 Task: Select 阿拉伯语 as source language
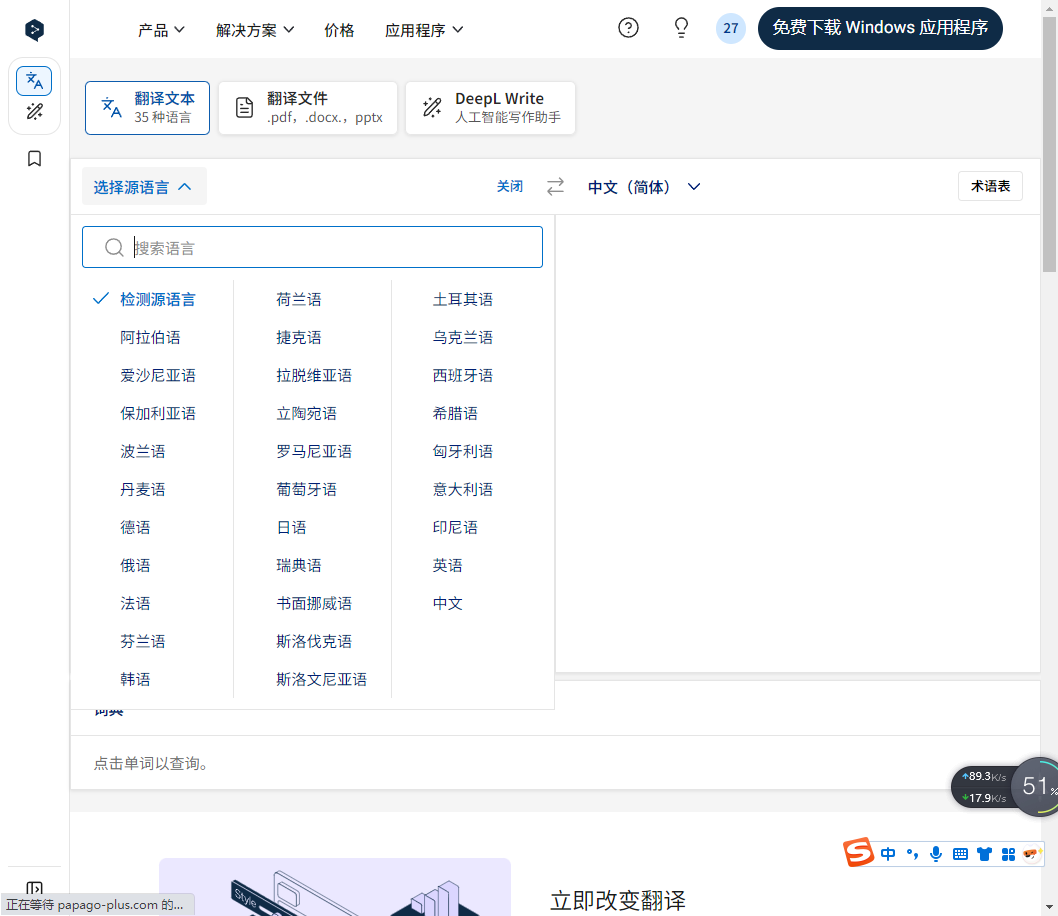pyautogui.click(x=150, y=337)
